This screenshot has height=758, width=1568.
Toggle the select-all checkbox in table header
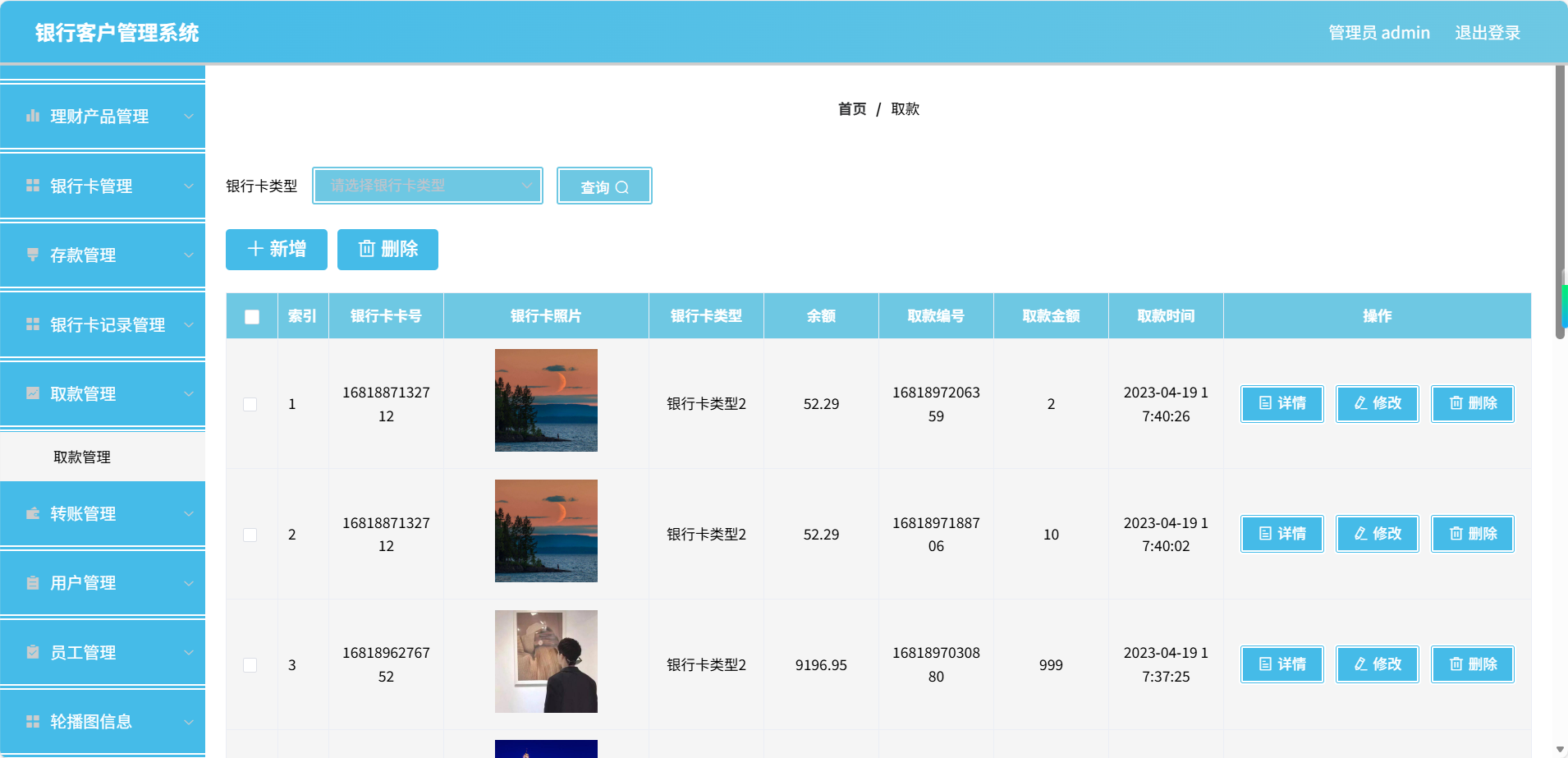[x=252, y=317]
